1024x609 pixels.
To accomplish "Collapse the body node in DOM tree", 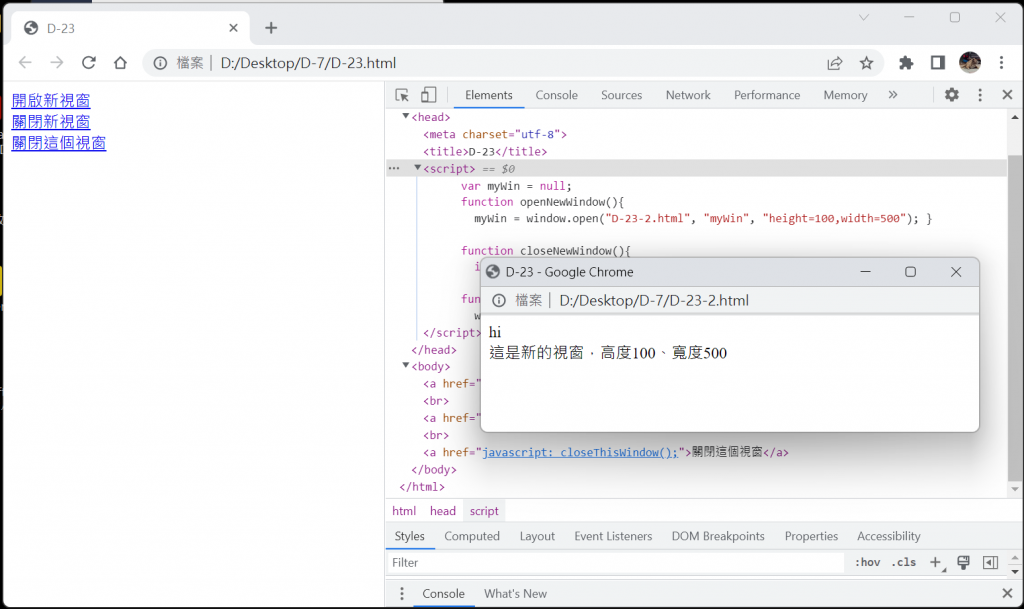I will (406, 366).
